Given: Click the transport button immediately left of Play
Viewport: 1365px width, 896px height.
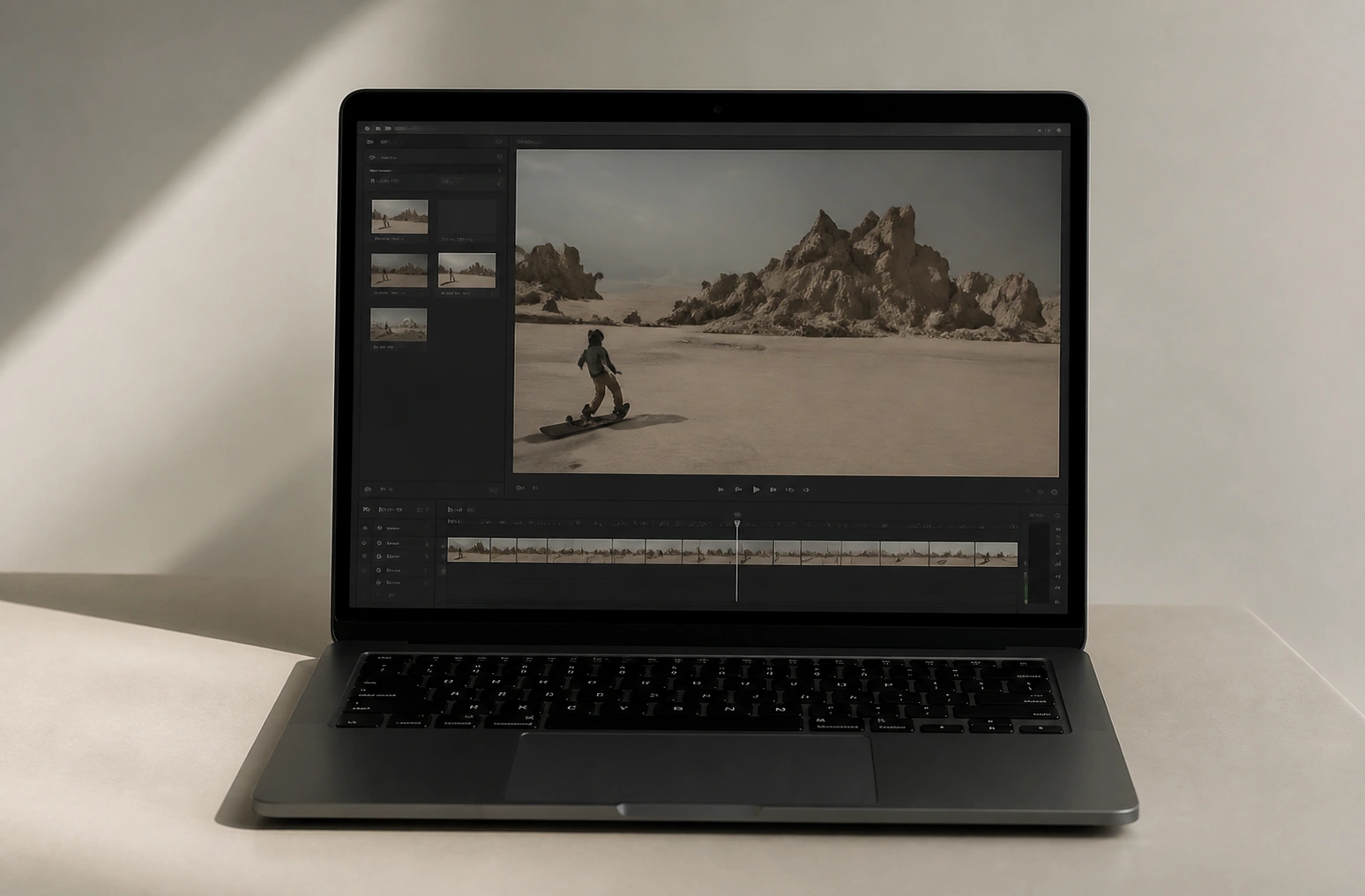Looking at the screenshot, I should pyautogui.click(x=738, y=489).
